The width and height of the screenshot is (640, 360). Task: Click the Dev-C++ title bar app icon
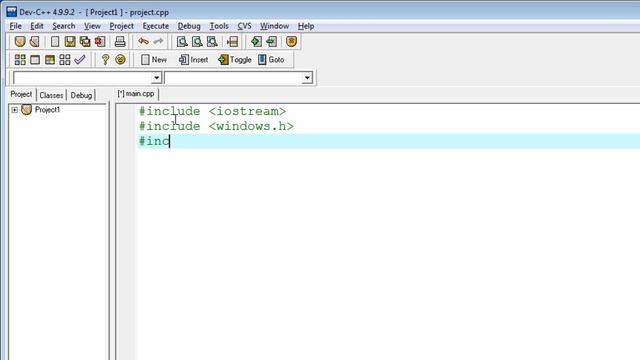click(x=11, y=12)
